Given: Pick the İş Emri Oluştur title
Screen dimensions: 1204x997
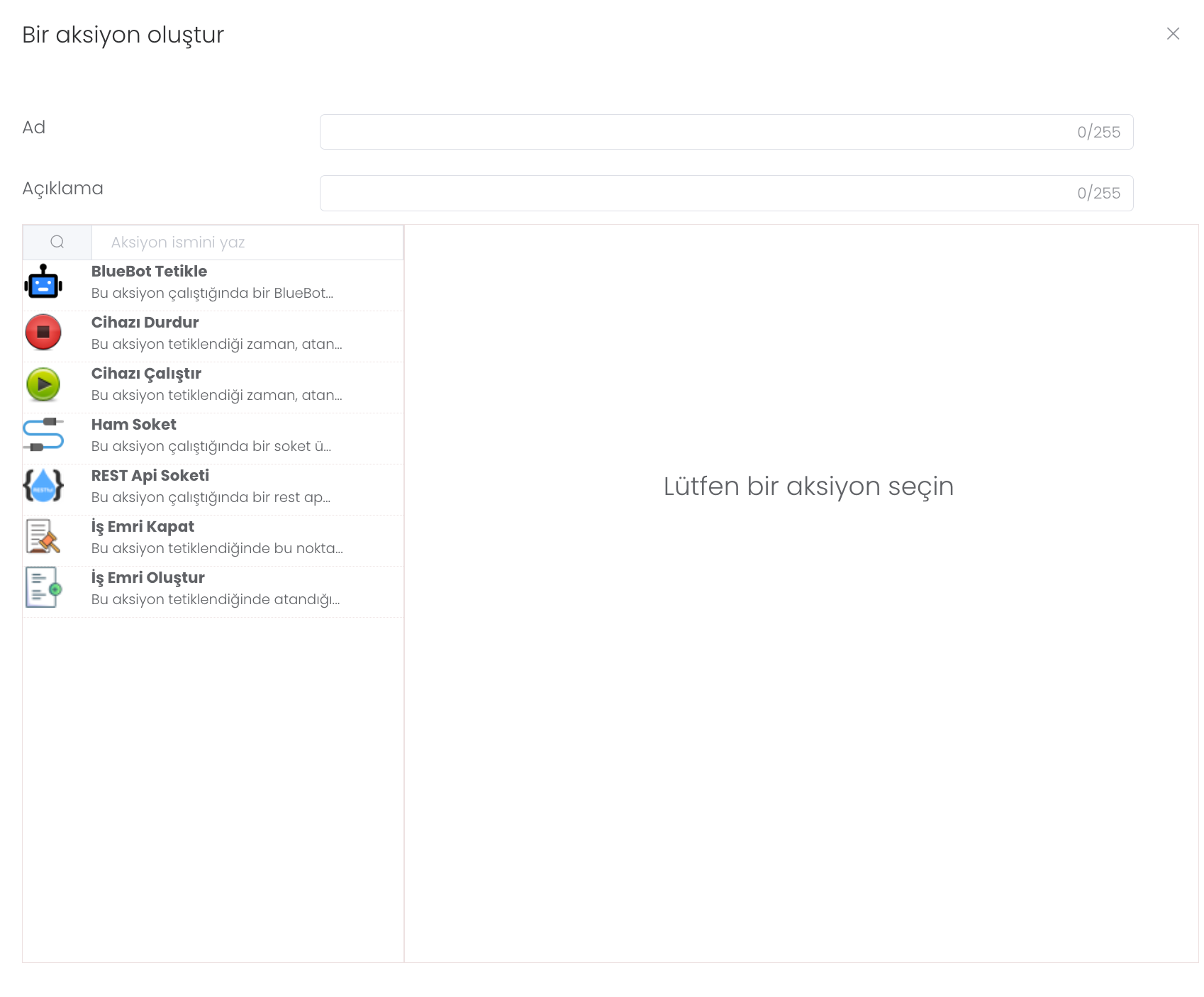Looking at the screenshot, I should point(147,578).
